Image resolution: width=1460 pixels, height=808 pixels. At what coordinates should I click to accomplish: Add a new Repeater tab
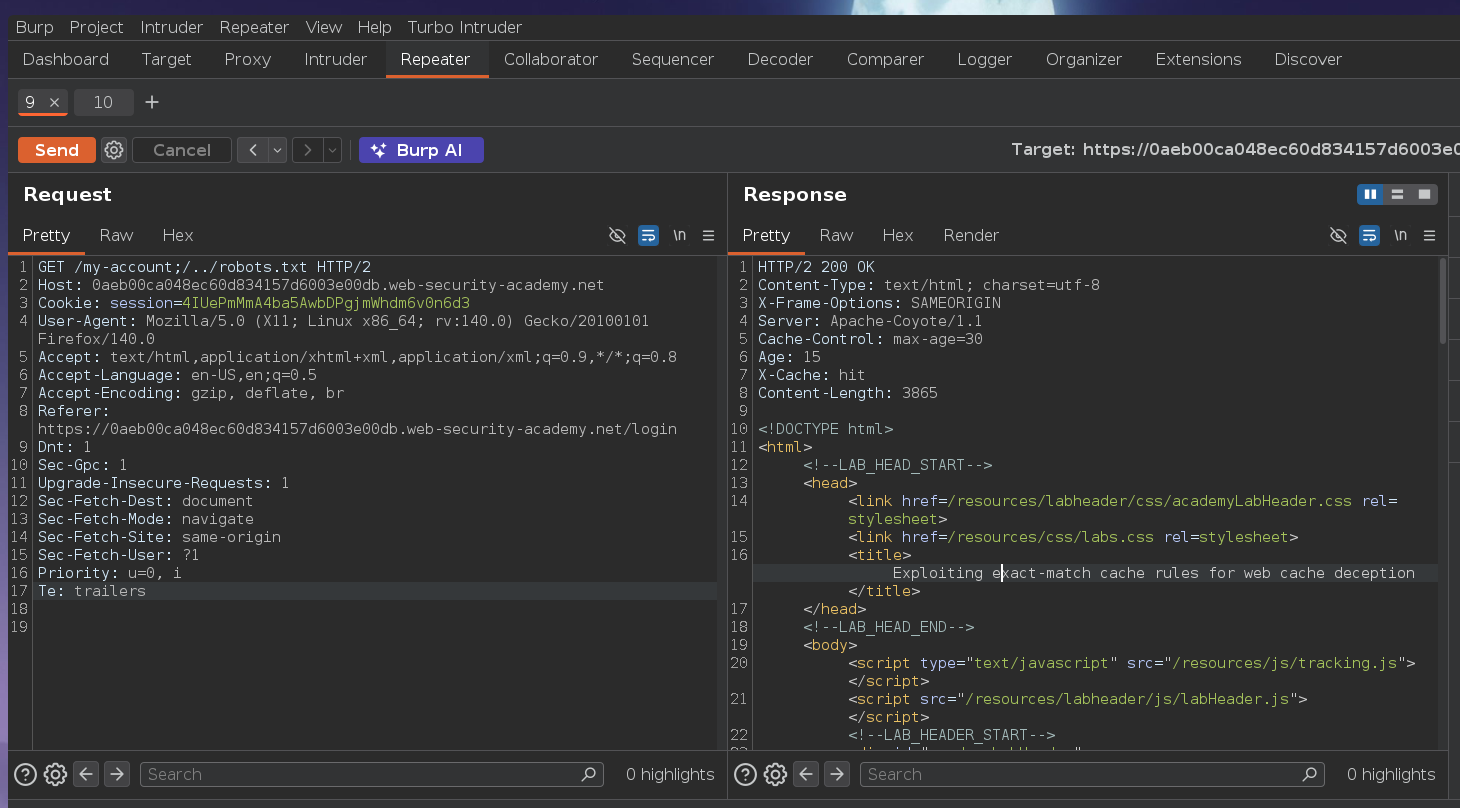pos(152,102)
